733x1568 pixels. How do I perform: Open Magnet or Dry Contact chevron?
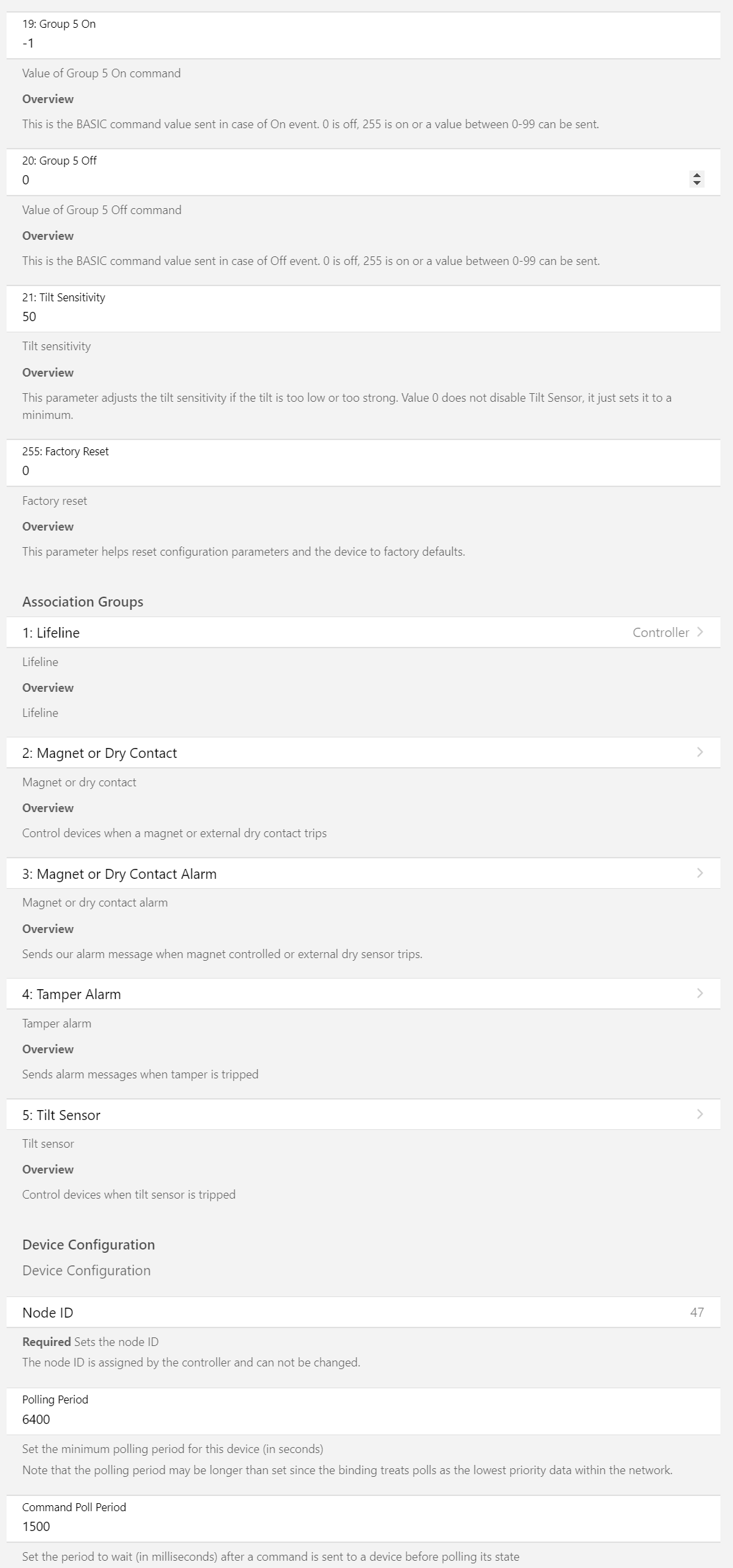point(700,753)
